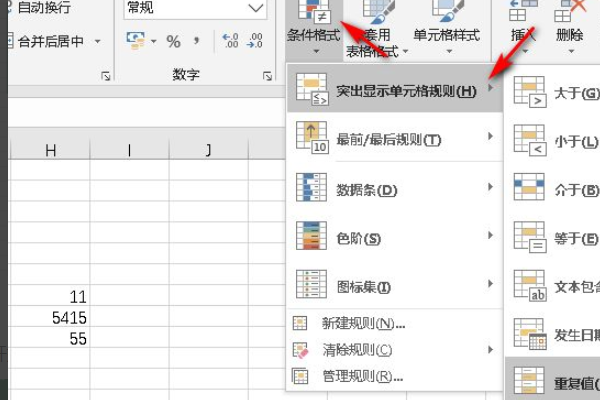Expand 清除规则 submenu arrow
The height and width of the screenshot is (400, 600).
pos(491,349)
